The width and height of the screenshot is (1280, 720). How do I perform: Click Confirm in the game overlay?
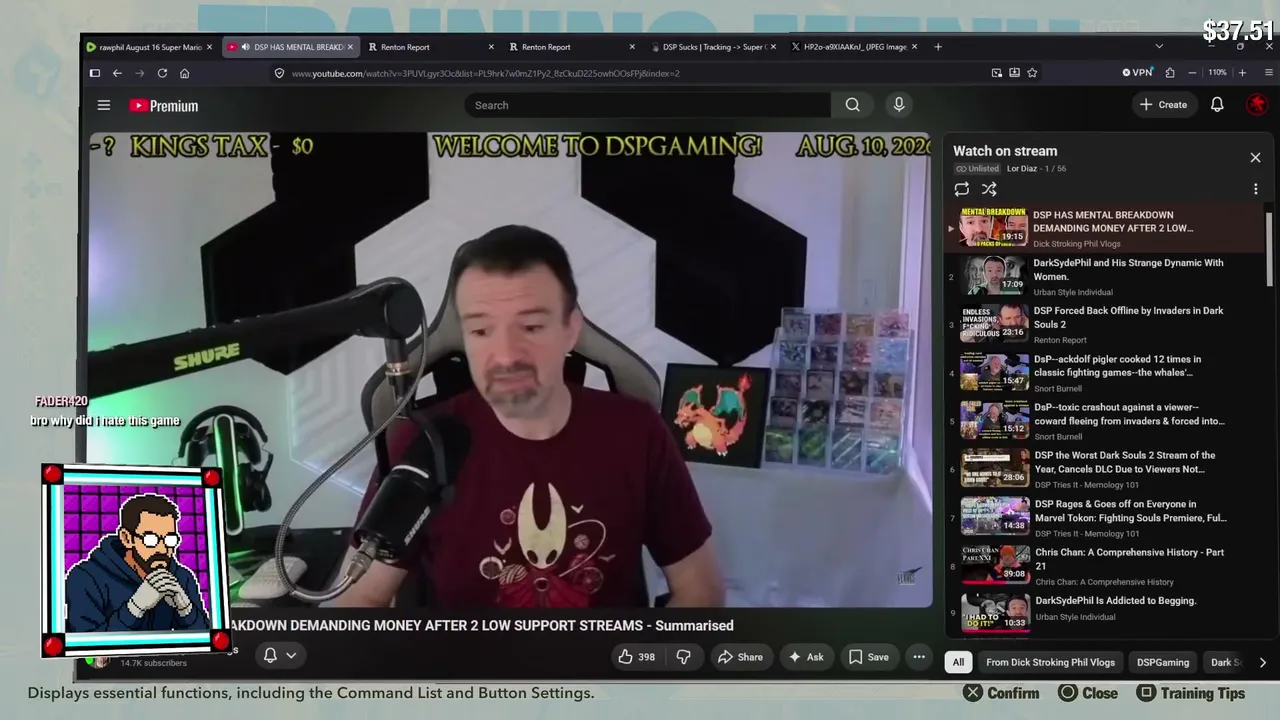coord(1001,693)
